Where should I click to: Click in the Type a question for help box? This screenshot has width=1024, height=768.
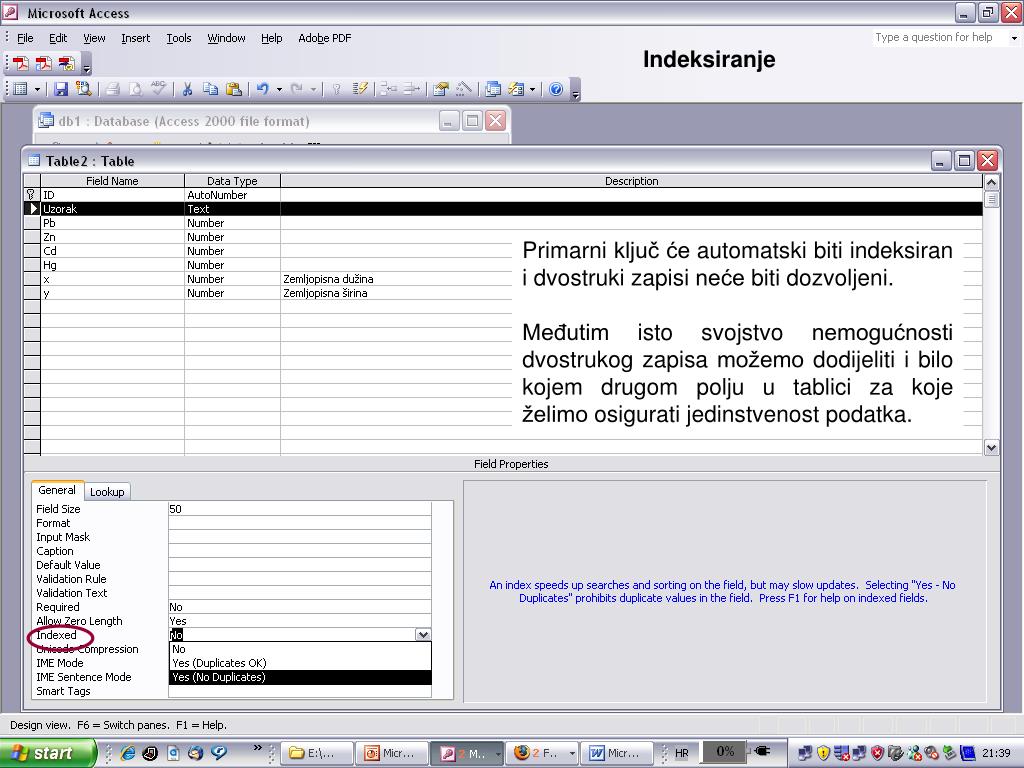tap(939, 37)
